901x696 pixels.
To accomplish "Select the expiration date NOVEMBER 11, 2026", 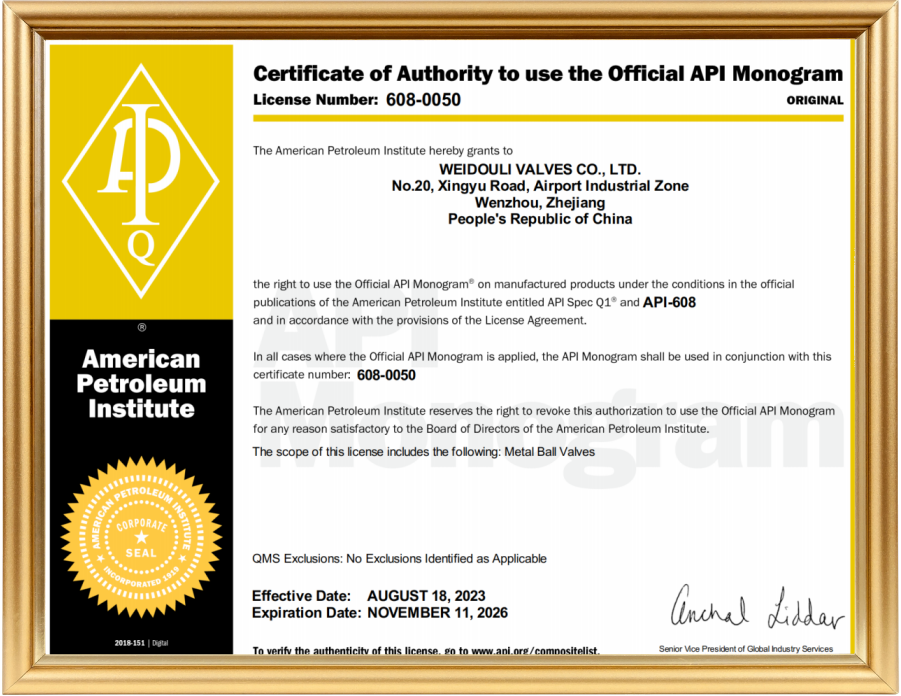I will pyautogui.click(x=438, y=613).
